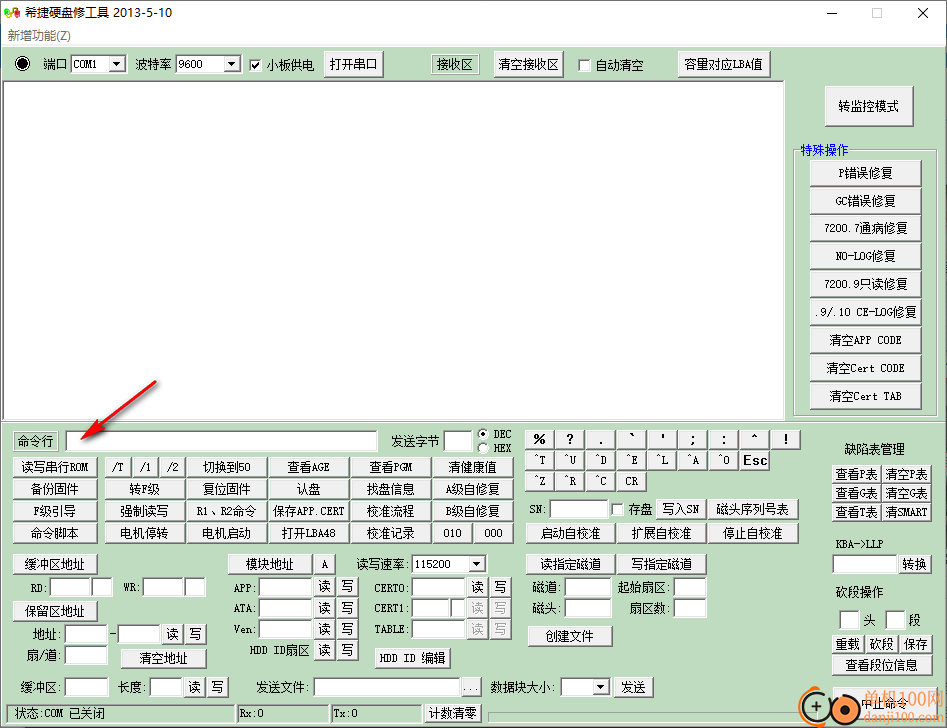Click the SN input field
This screenshot has width=947, height=728.
click(579, 509)
